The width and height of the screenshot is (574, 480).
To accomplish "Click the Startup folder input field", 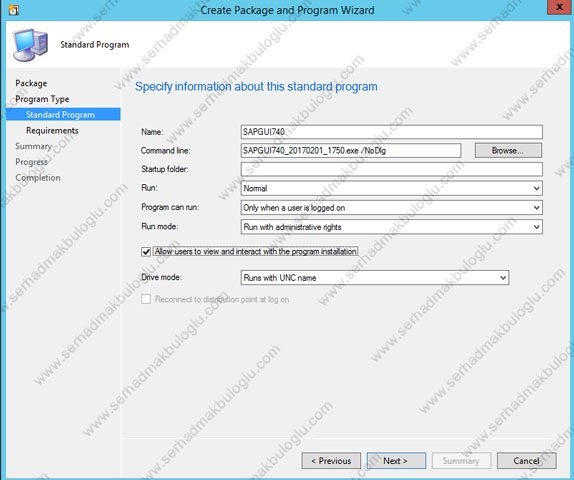I will pos(392,170).
